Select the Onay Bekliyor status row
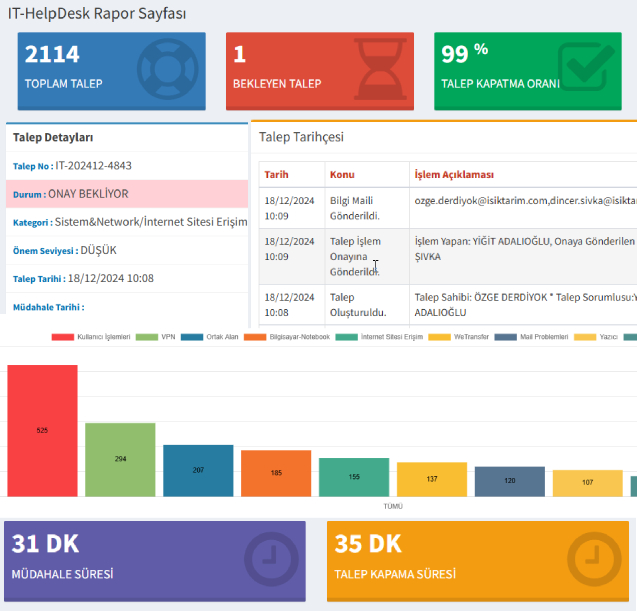Viewport: 637px width, 611px height. coord(126,194)
